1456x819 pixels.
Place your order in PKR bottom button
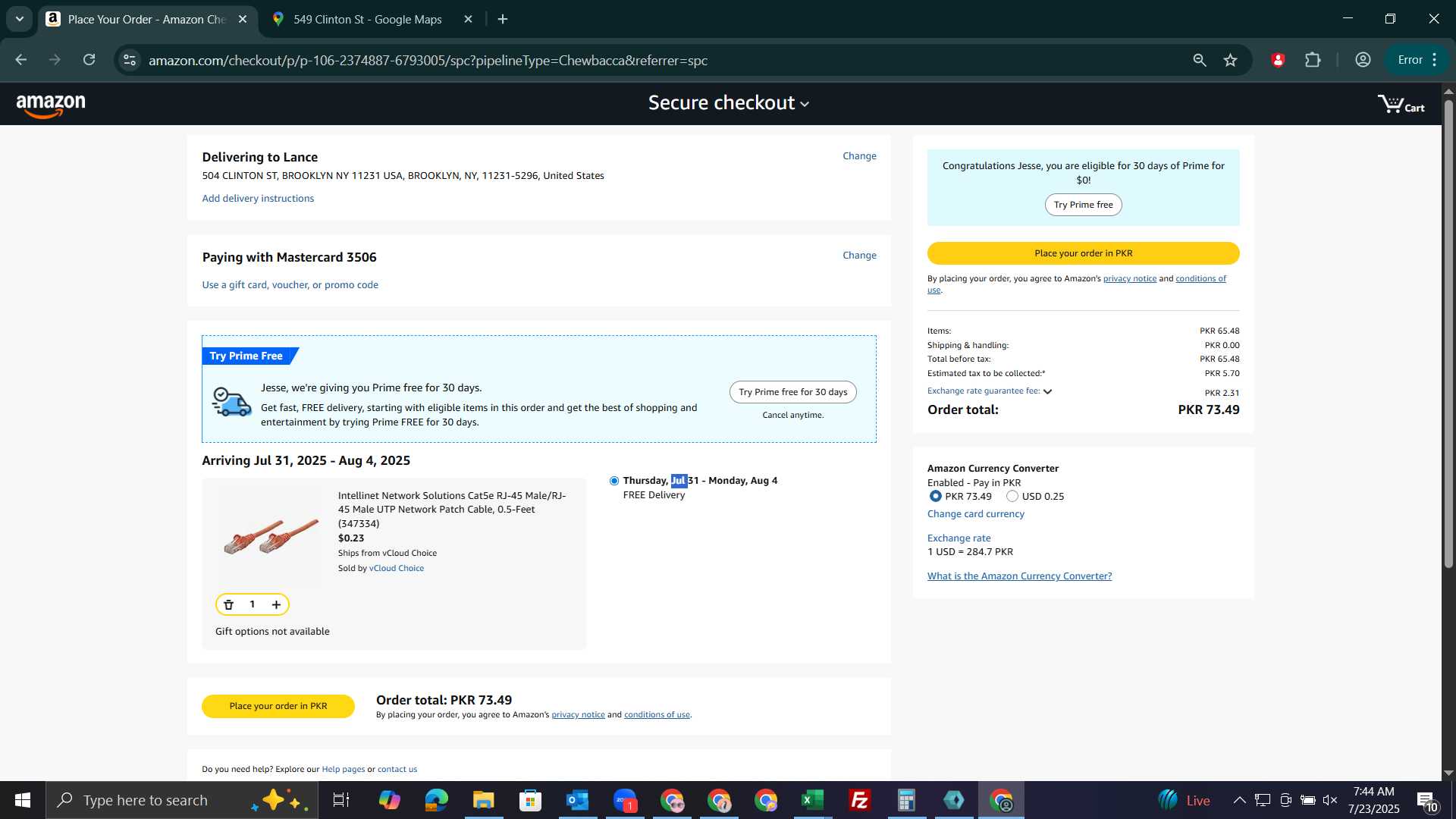(278, 706)
